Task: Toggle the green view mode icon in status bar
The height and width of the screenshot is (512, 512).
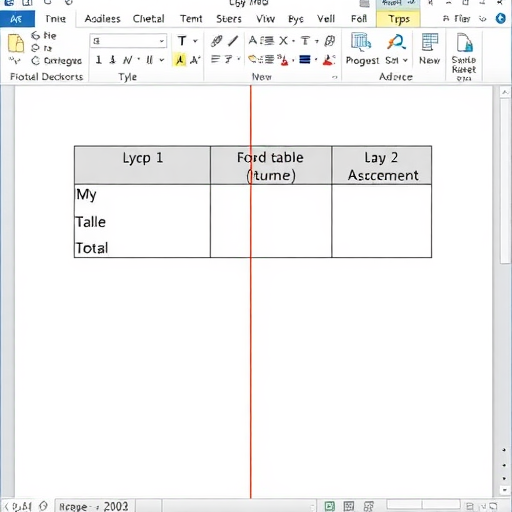Action: click(329, 506)
